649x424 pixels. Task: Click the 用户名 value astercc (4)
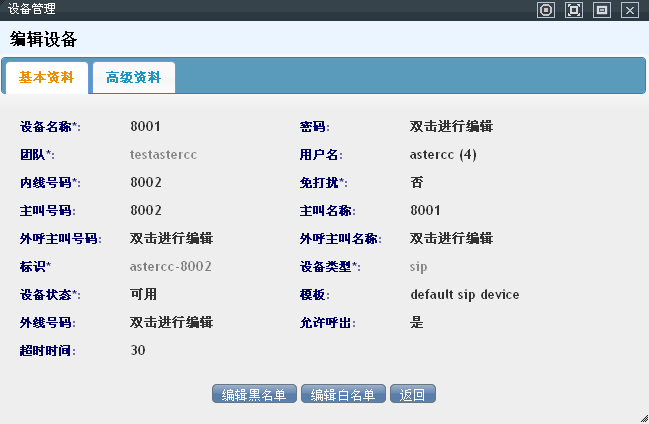click(443, 155)
